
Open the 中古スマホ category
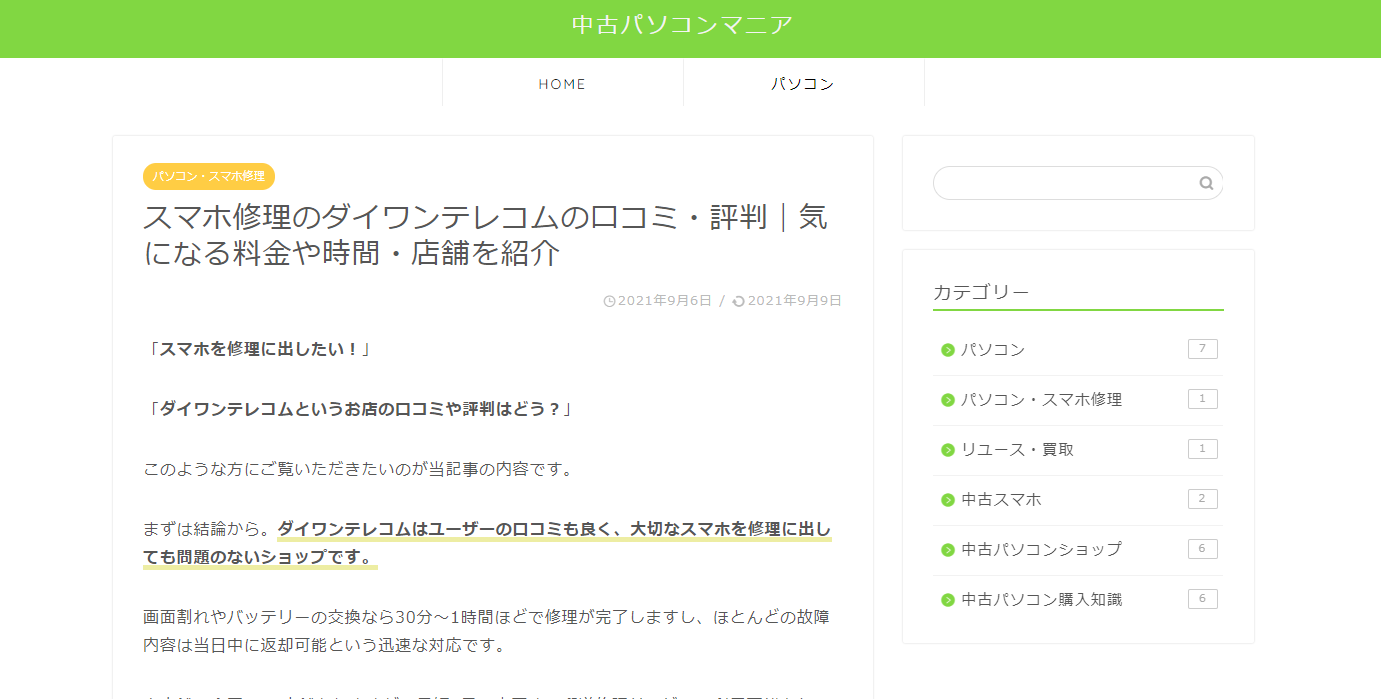[x=1001, y=500]
